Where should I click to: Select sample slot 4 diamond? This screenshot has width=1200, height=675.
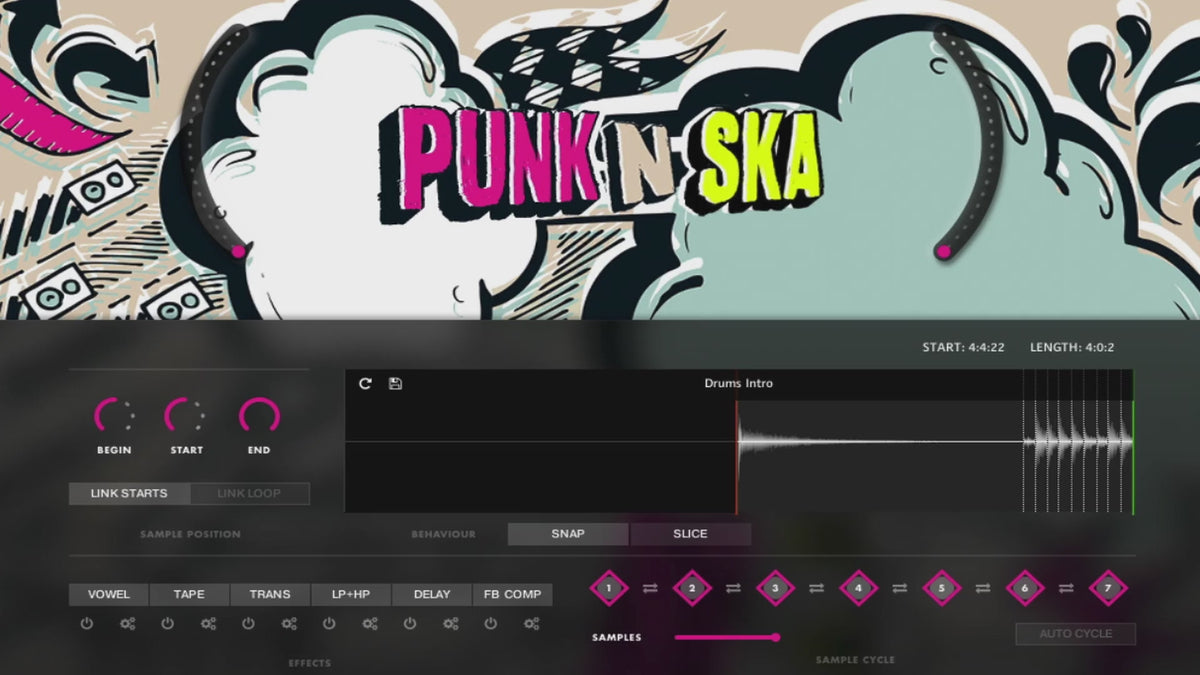pyautogui.click(x=860, y=589)
